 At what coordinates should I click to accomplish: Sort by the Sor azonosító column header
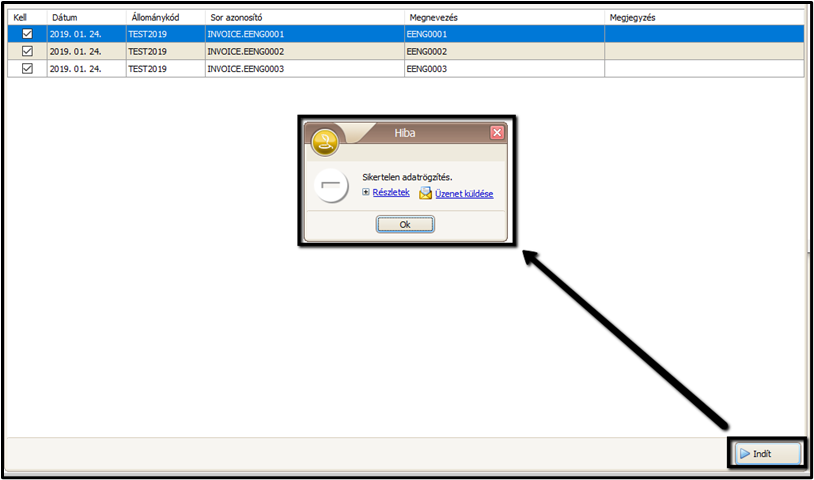pyautogui.click(x=305, y=18)
